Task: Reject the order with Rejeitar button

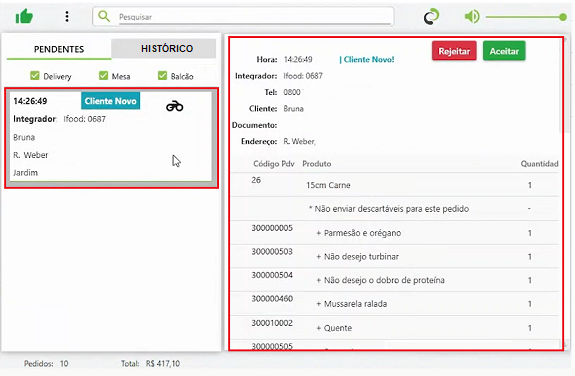Action: pos(454,51)
